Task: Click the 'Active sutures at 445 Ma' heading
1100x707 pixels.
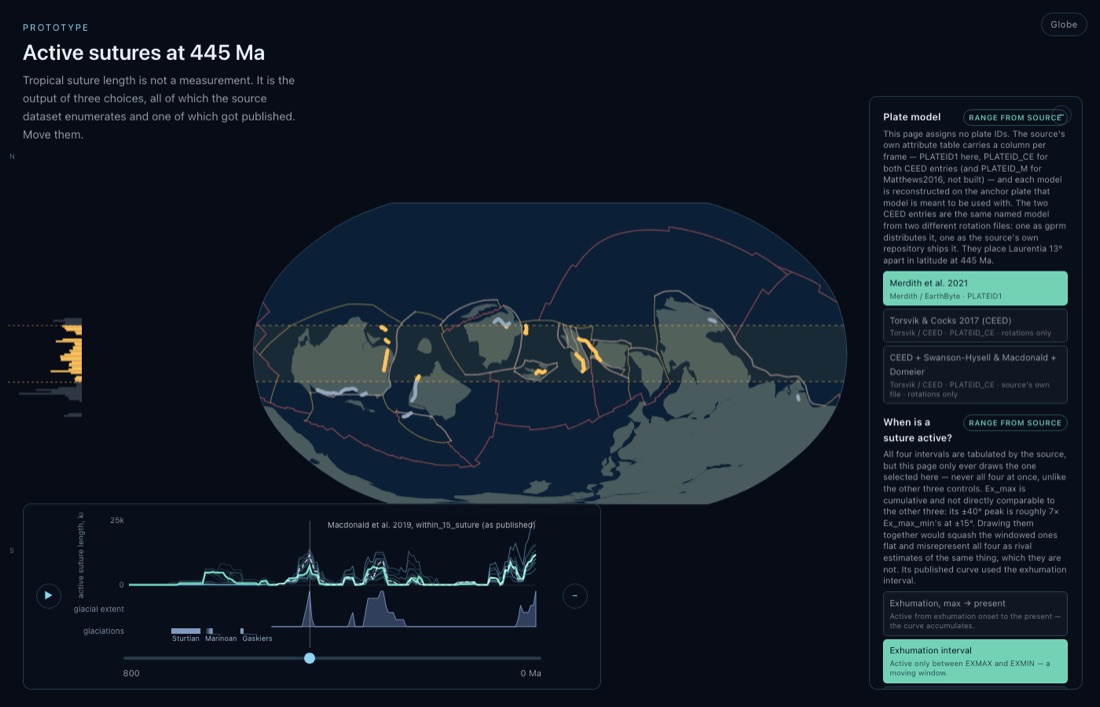Action: [x=144, y=53]
